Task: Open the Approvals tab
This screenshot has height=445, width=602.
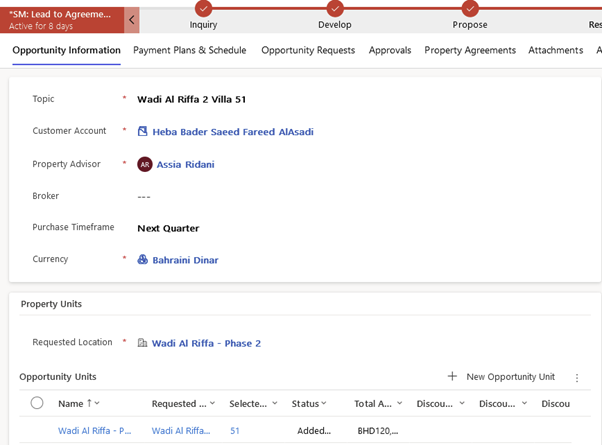Action: pyautogui.click(x=390, y=50)
